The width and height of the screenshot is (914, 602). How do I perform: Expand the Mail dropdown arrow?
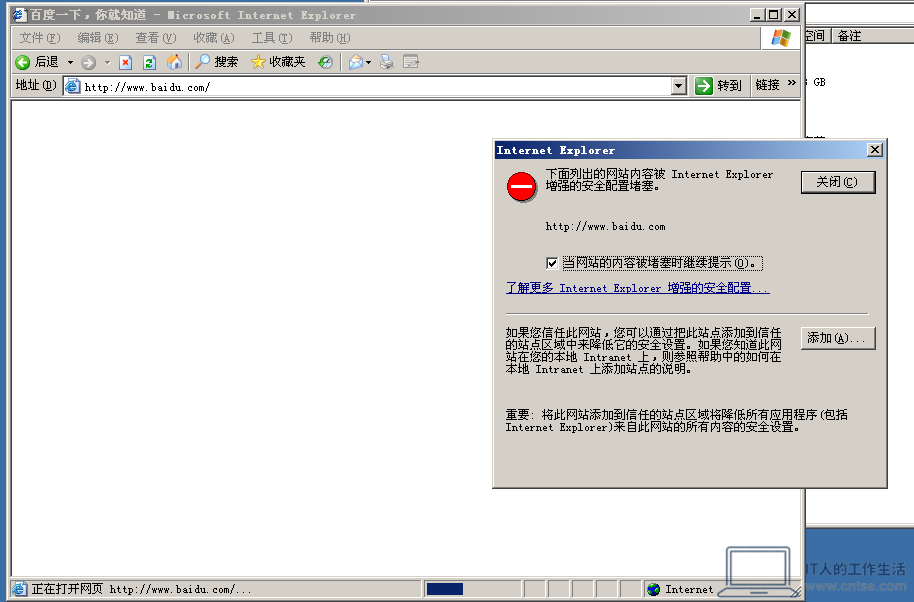coord(368,62)
